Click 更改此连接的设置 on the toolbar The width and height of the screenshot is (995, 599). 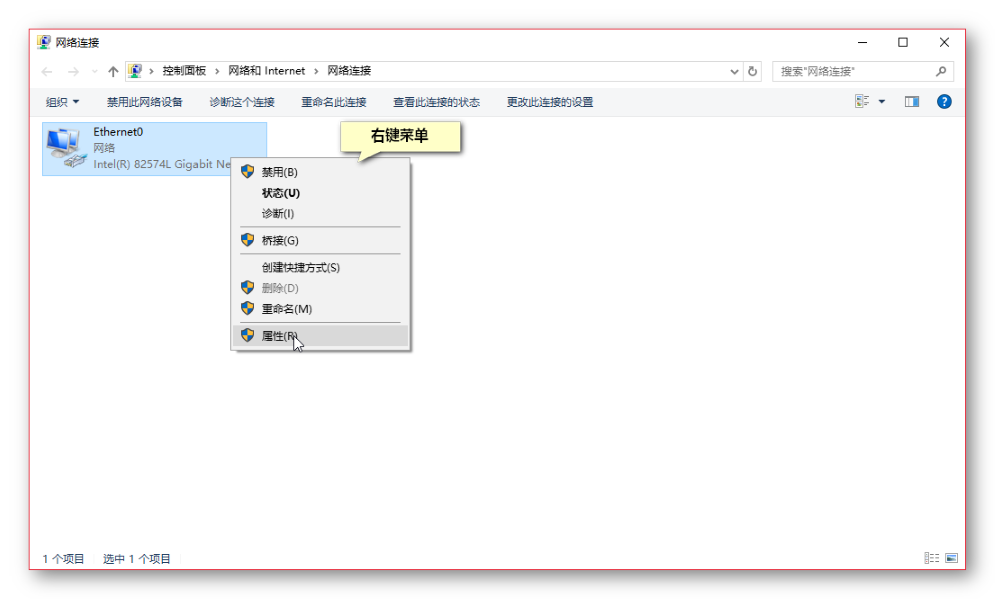click(549, 101)
